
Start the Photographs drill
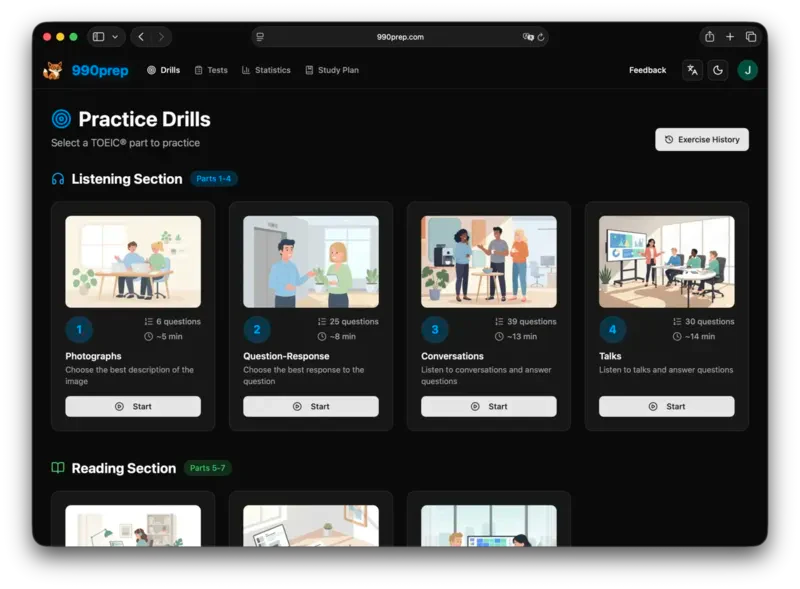(x=133, y=406)
